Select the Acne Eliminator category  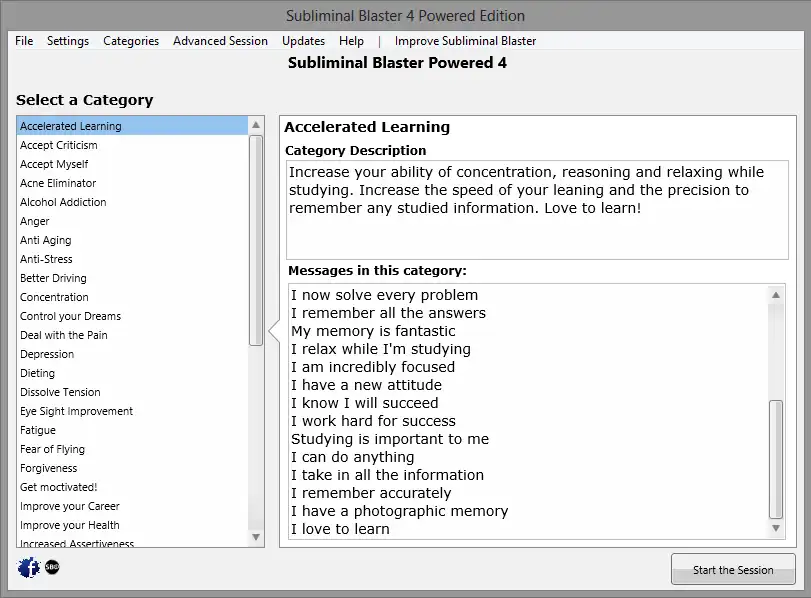132,183
